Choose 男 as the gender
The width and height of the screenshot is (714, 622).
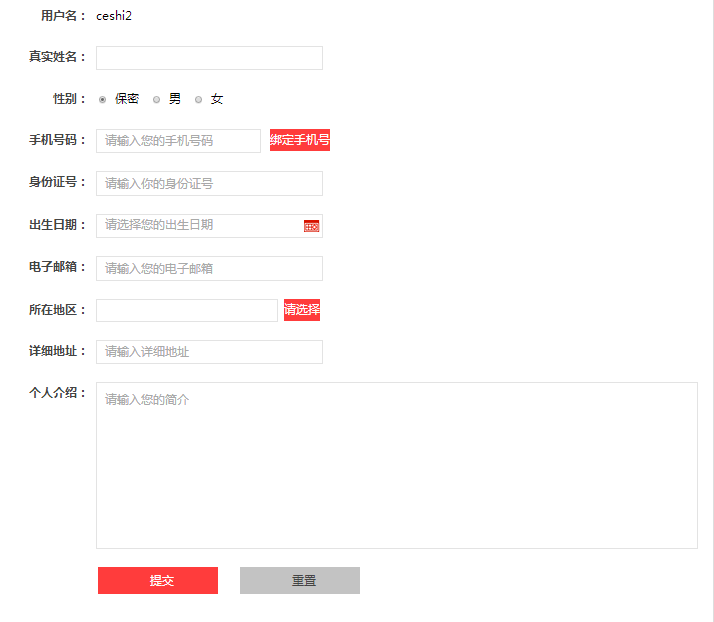click(157, 100)
